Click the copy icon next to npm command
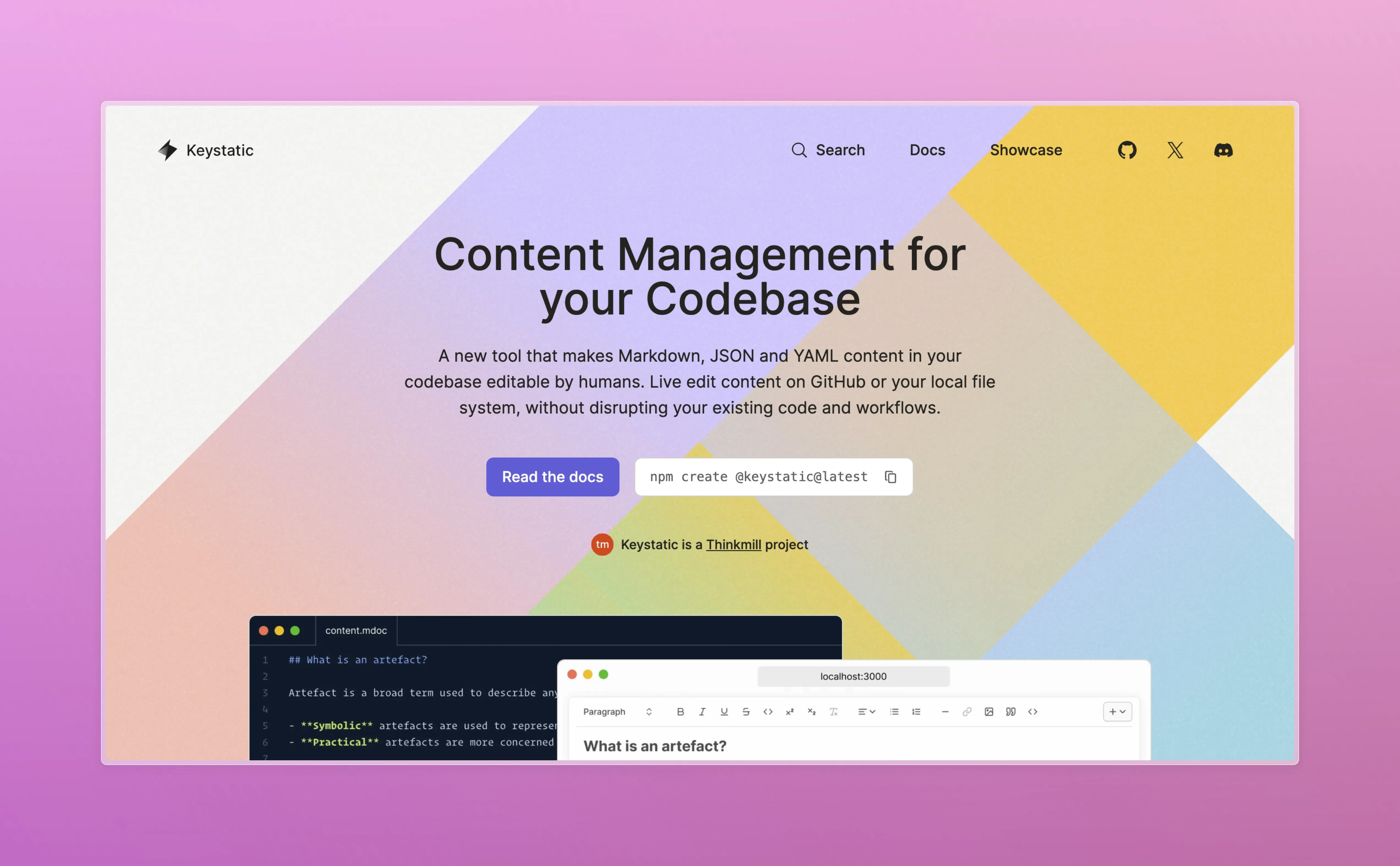Screen dimensions: 1400x866 click(x=893, y=476)
